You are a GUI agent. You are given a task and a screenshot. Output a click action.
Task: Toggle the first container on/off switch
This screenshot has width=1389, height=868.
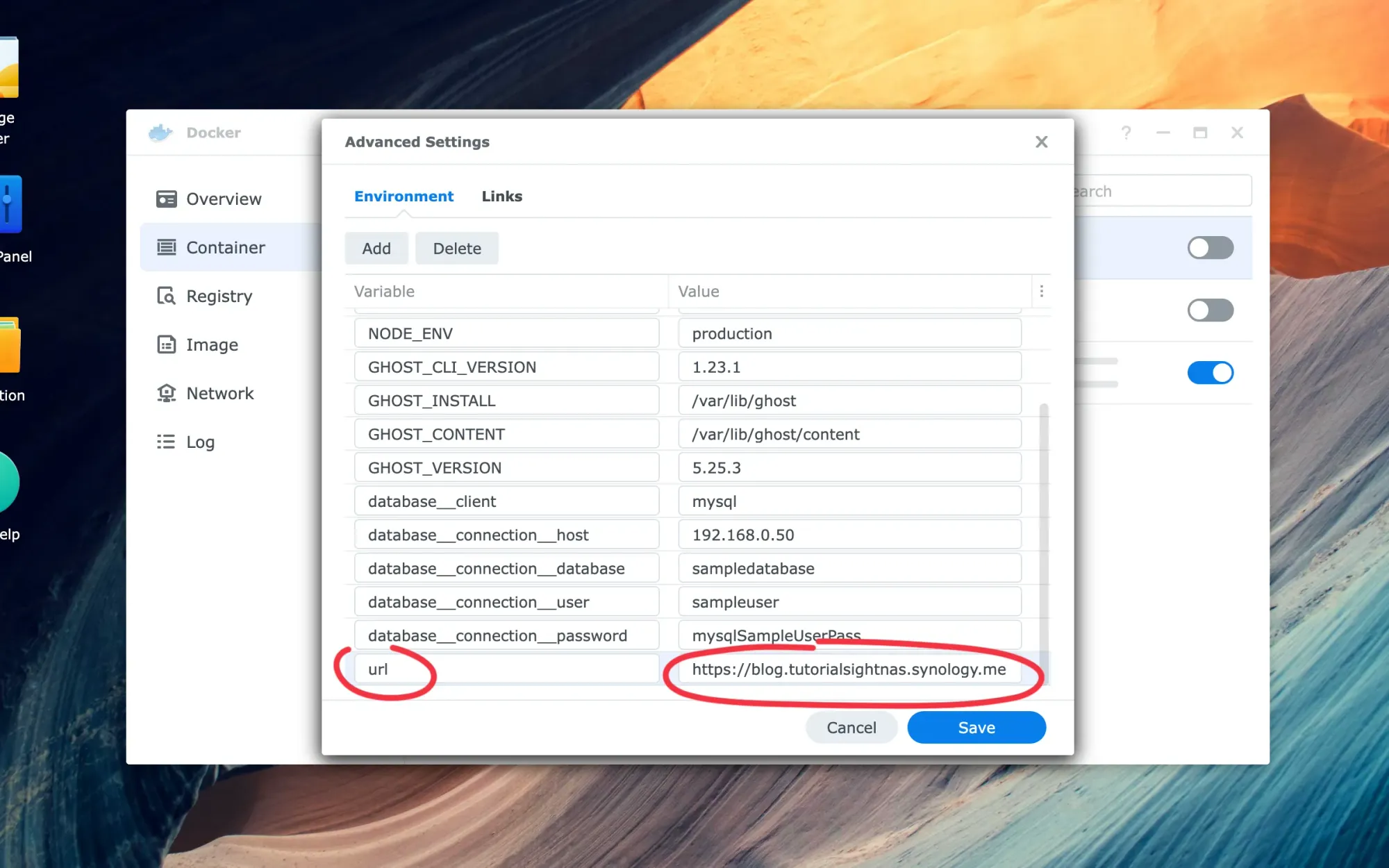click(1210, 247)
